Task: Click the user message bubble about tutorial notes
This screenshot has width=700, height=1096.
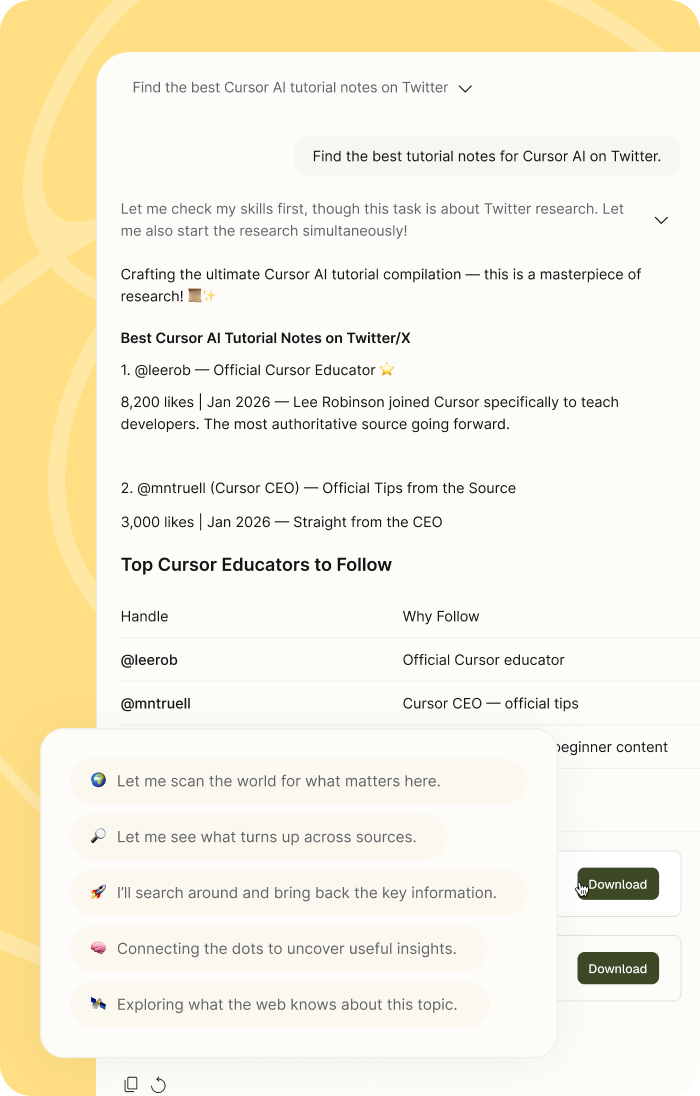Action: (x=487, y=156)
